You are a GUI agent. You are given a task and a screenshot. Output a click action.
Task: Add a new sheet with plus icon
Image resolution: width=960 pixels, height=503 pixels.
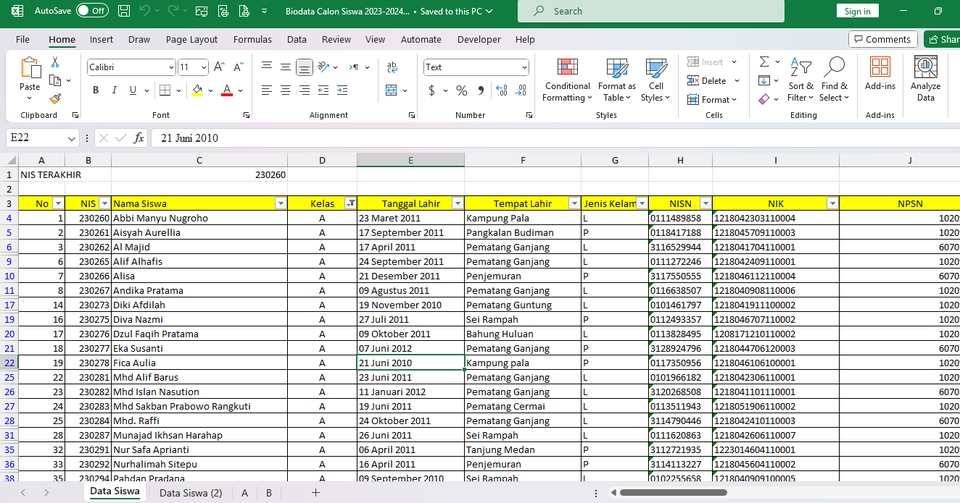pos(315,493)
